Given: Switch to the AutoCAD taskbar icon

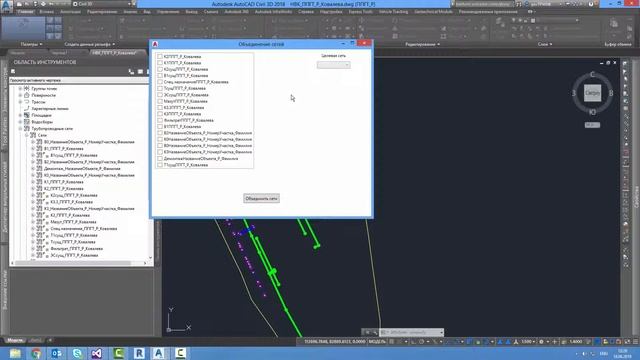Looking at the screenshot, I should [159, 353].
